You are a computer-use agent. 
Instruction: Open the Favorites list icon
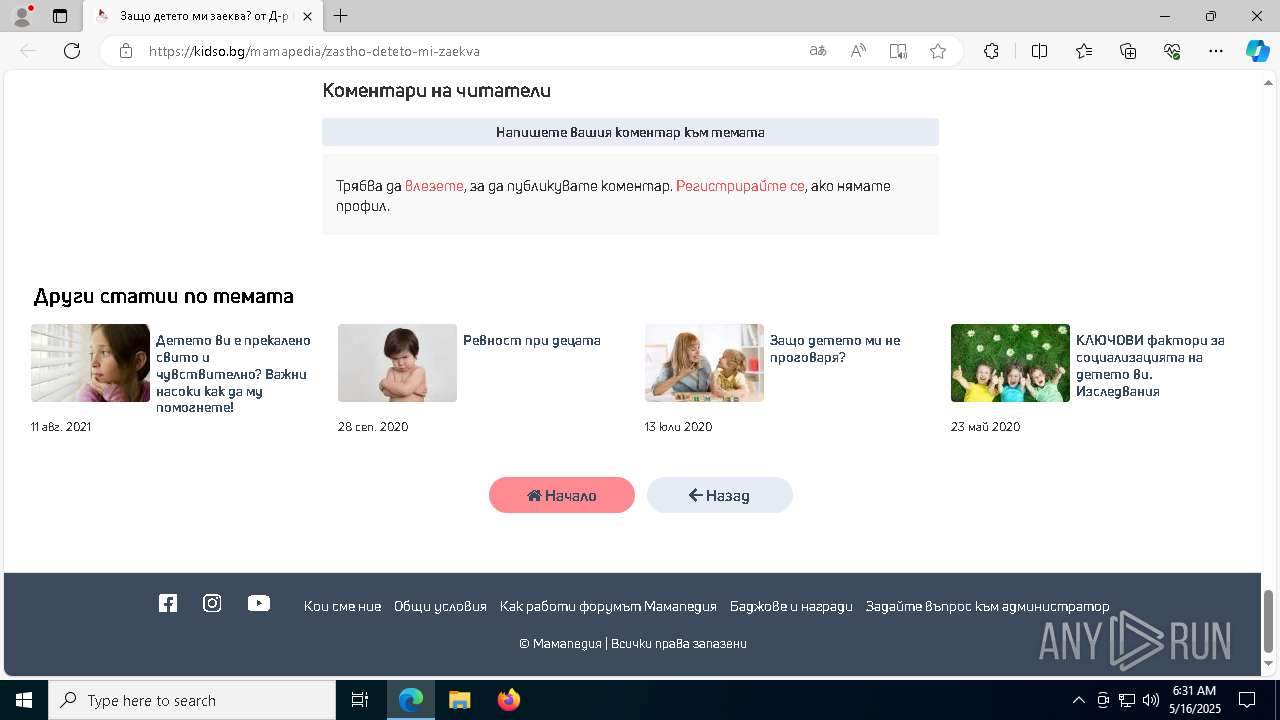point(1084,51)
